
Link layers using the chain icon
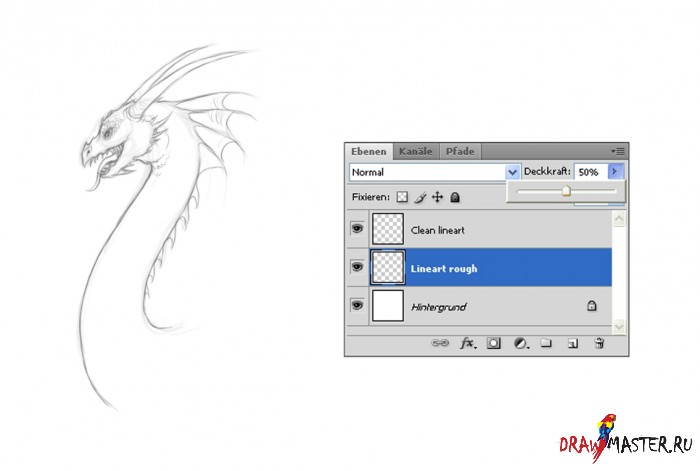[x=440, y=343]
